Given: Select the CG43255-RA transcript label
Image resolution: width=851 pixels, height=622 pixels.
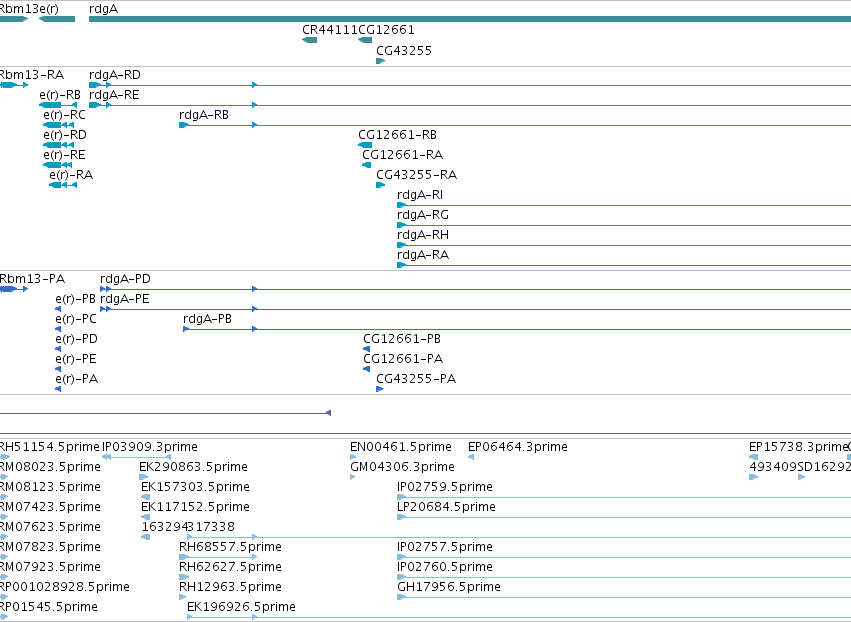Looking at the screenshot, I should [416, 175].
